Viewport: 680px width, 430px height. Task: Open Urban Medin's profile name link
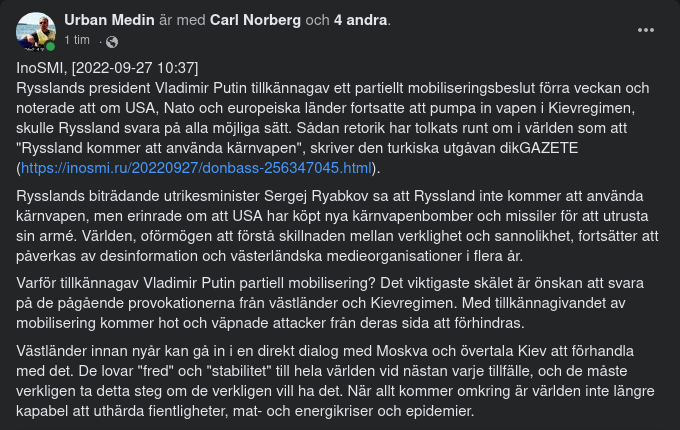pos(109,20)
